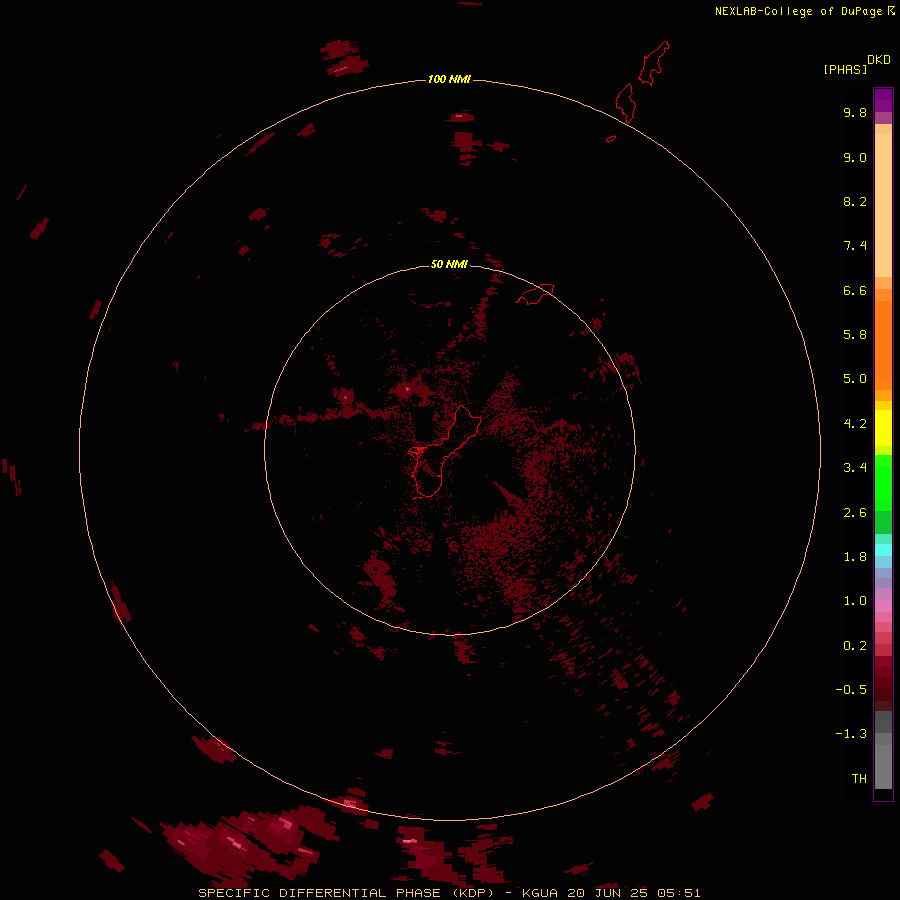
Task: Click the TH legend label
Action: pyautogui.click(x=859, y=779)
